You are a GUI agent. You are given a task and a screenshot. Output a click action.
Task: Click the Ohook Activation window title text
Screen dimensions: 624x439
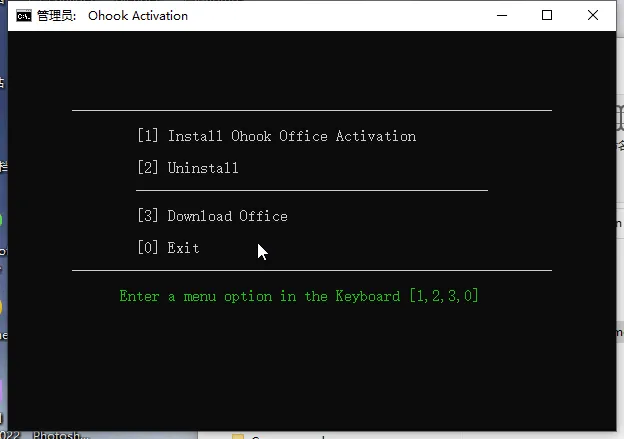[x=138, y=16]
